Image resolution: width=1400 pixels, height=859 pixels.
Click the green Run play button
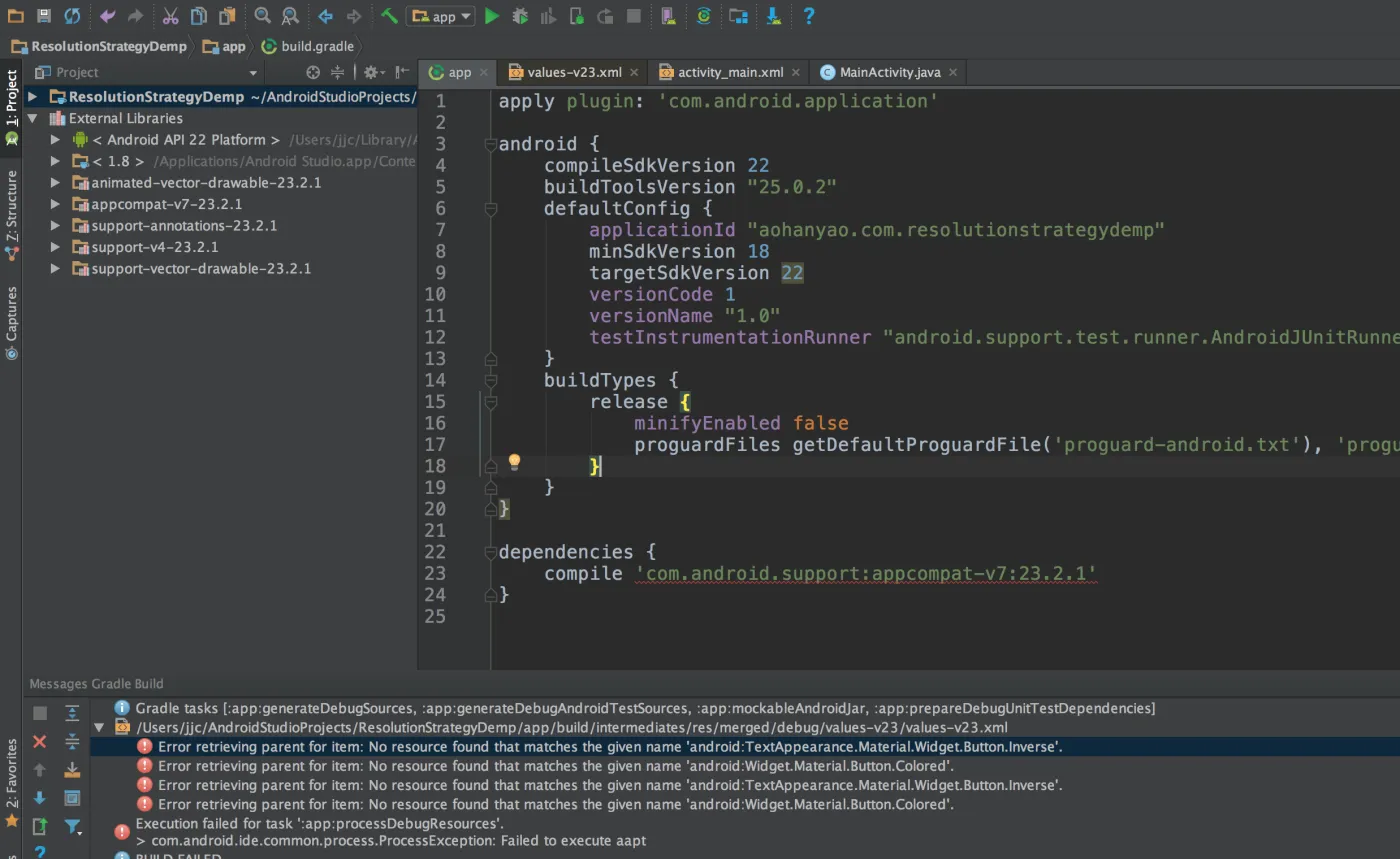pyautogui.click(x=491, y=16)
